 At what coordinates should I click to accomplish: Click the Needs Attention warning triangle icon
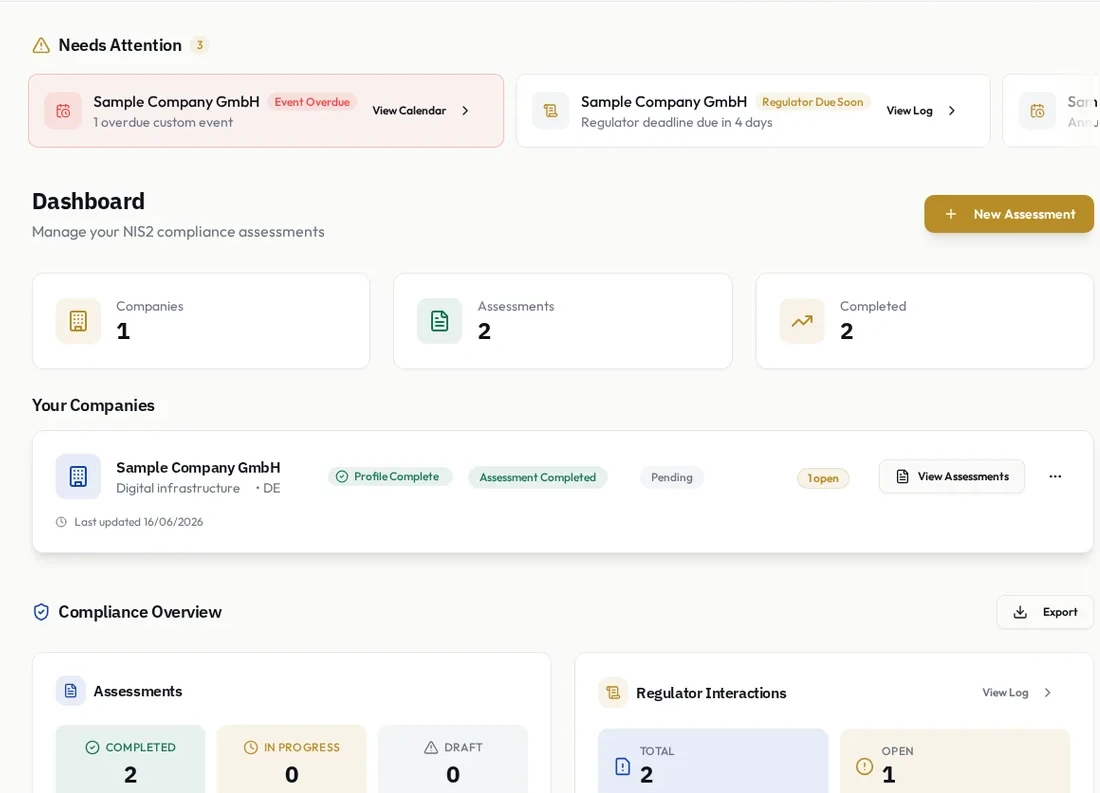41,46
